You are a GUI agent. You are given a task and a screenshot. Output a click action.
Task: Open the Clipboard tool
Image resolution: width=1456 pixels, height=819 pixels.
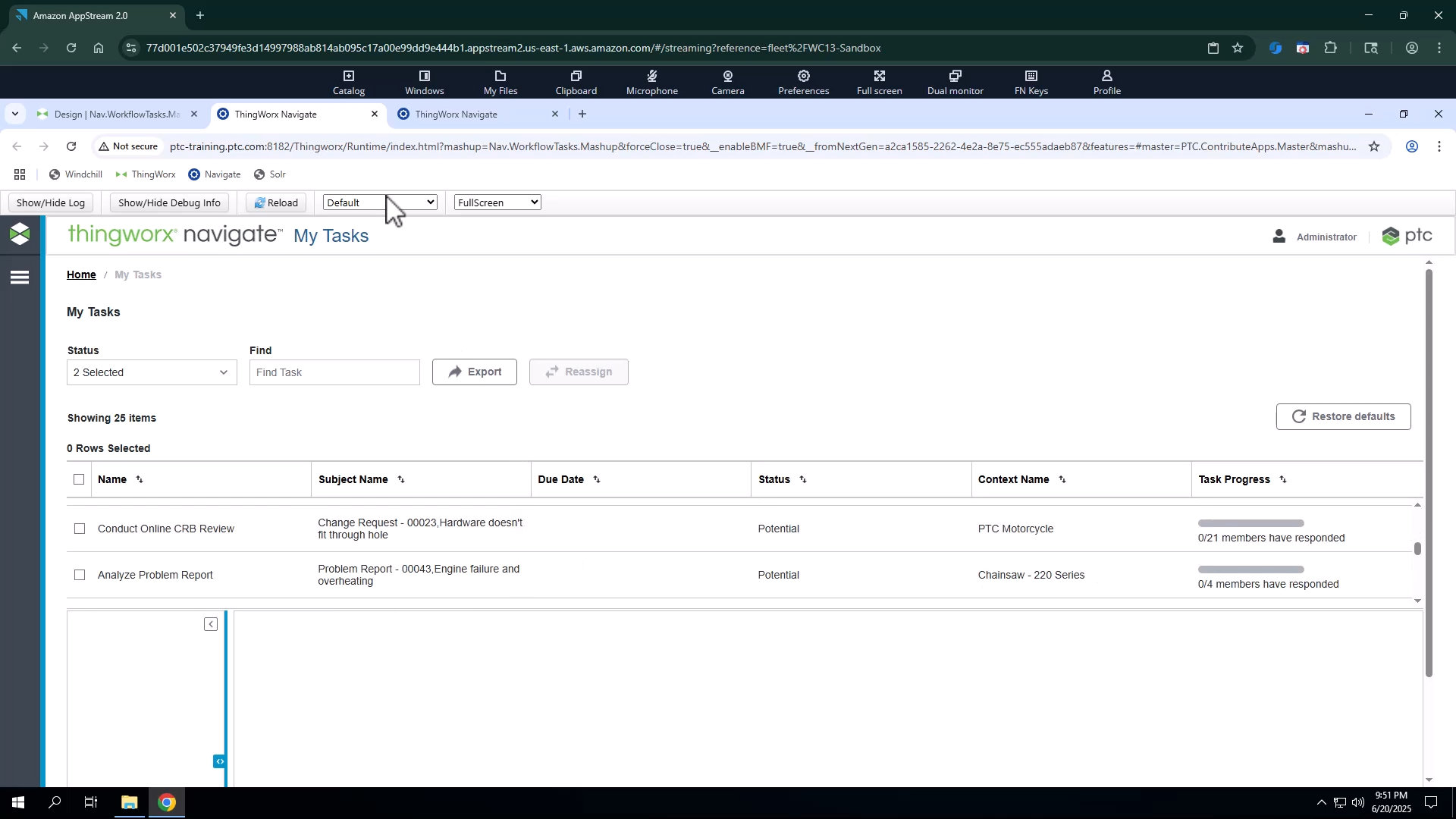pyautogui.click(x=576, y=82)
